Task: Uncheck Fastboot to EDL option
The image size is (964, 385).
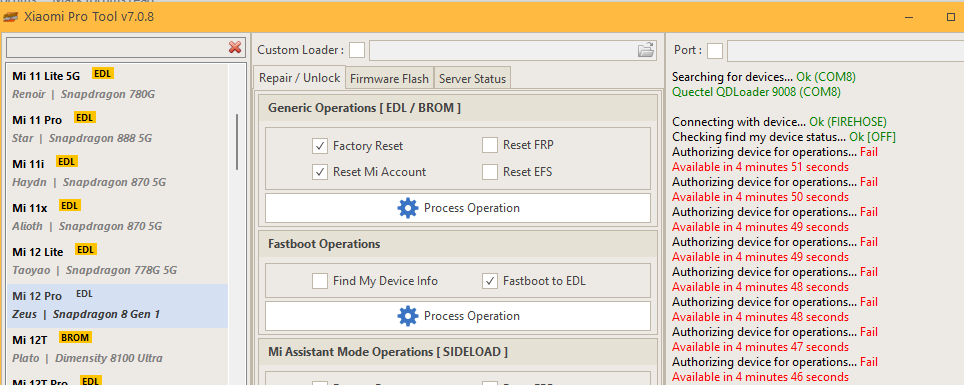Action: [x=490, y=281]
